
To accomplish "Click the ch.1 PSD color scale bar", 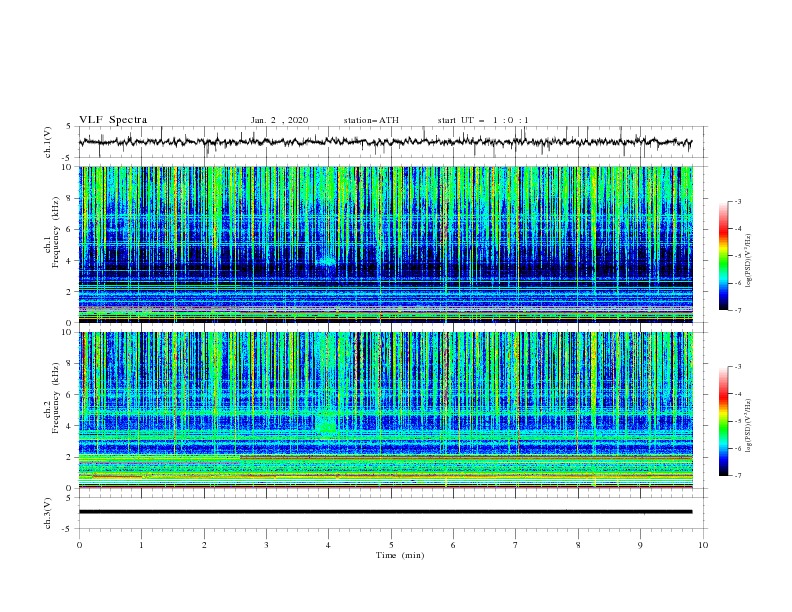I will pos(723,256).
